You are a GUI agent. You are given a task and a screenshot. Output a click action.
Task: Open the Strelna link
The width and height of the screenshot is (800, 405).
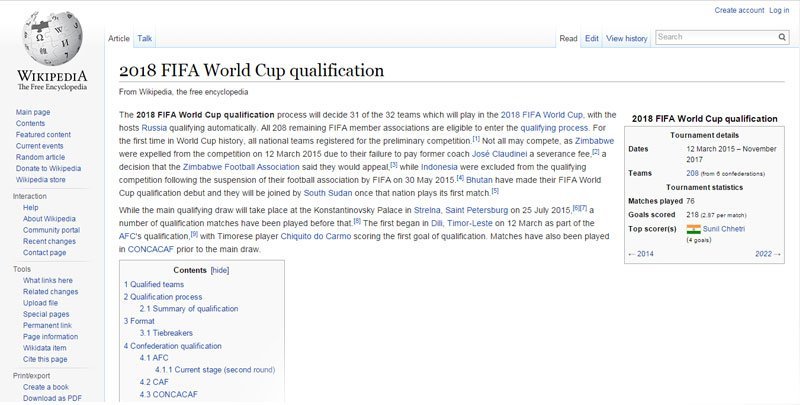pos(427,210)
